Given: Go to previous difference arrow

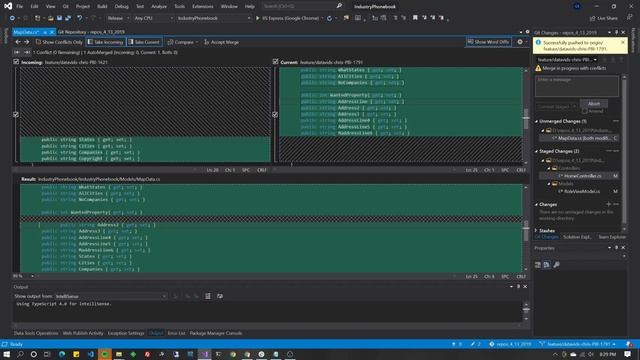Looking at the screenshot, I should (18, 42).
